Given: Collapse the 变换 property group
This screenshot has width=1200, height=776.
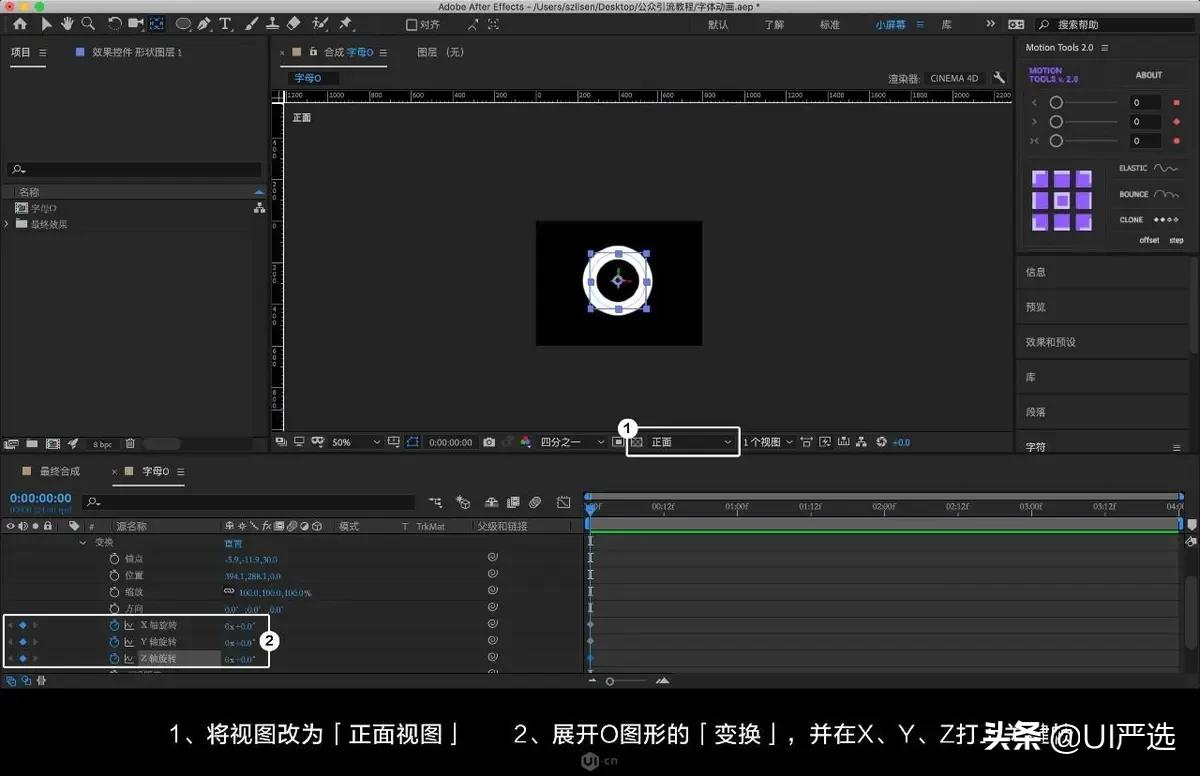Looking at the screenshot, I should point(83,543).
